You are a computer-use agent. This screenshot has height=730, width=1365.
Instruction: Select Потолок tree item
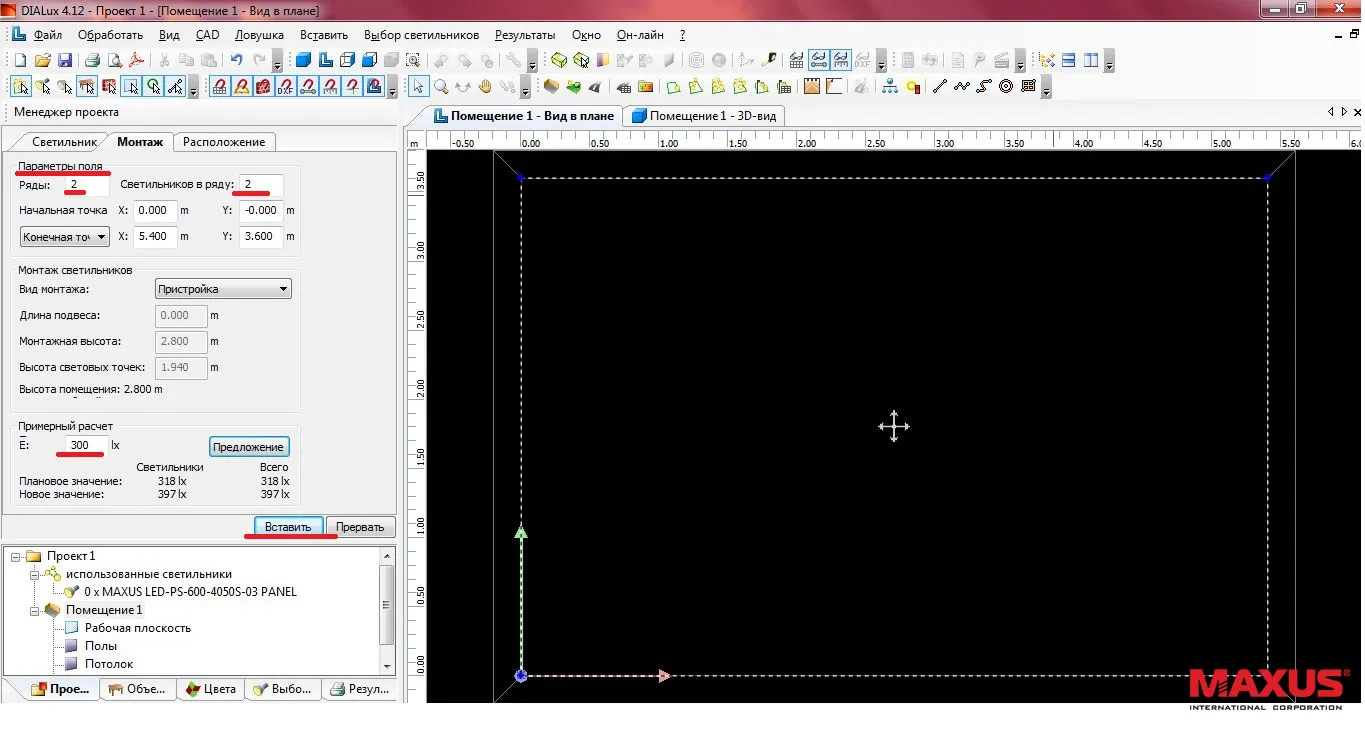[109, 664]
